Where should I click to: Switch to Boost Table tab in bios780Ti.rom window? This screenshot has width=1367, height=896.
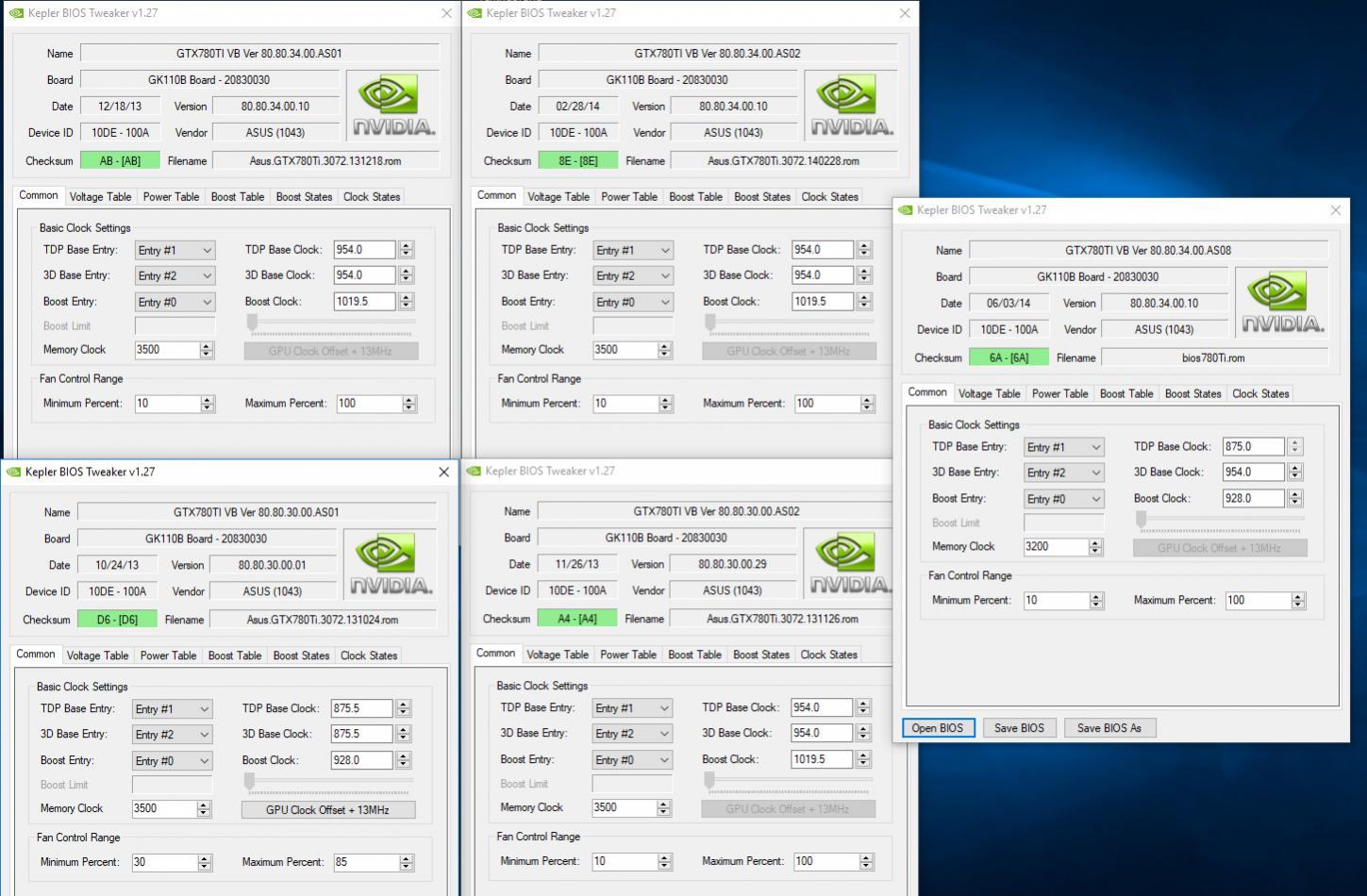point(1126,394)
